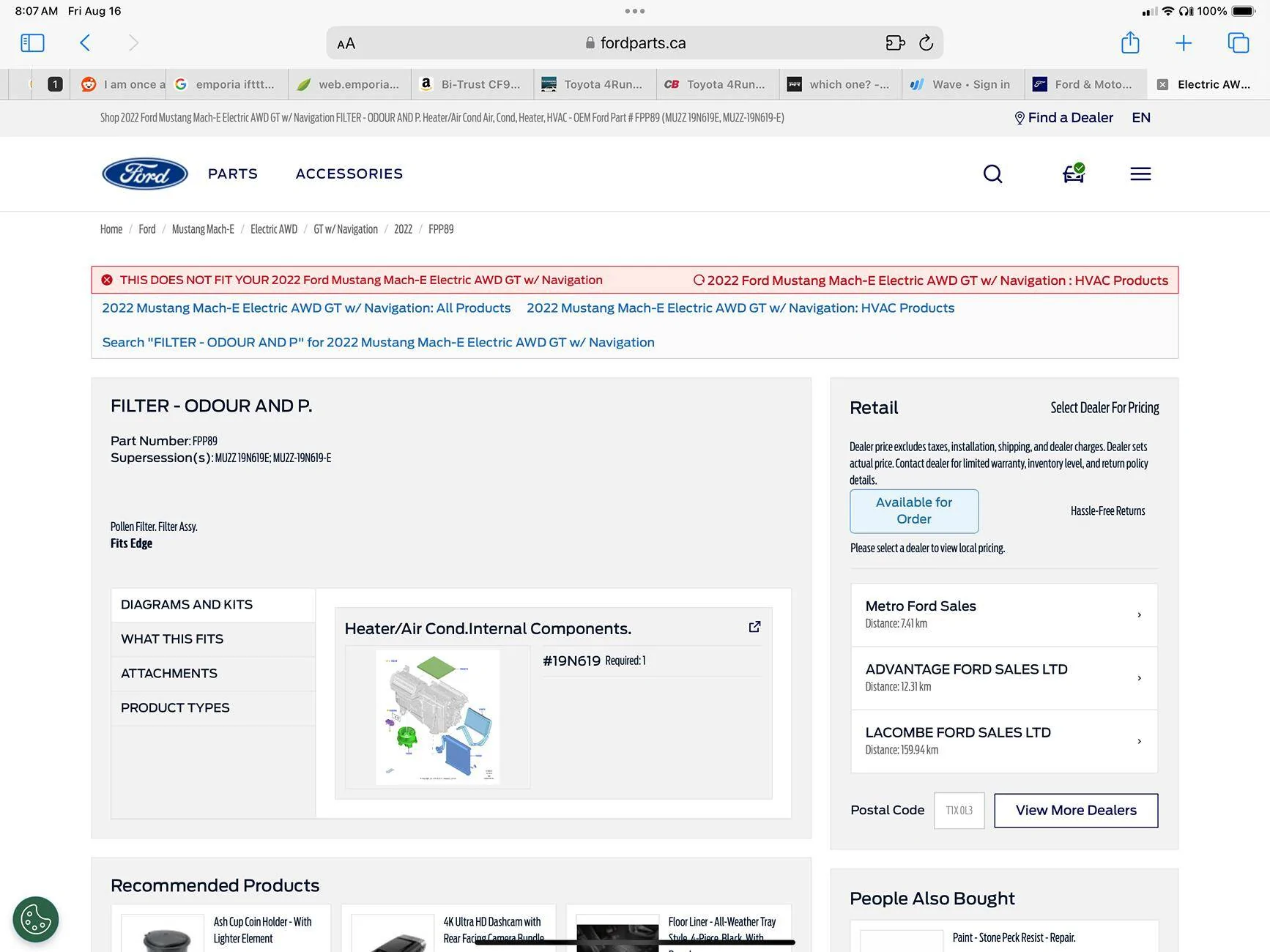Open Mustang Mach-E breadcrumb link
The height and width of the screenshot is (952, 1270).
(x=203, y=229)
